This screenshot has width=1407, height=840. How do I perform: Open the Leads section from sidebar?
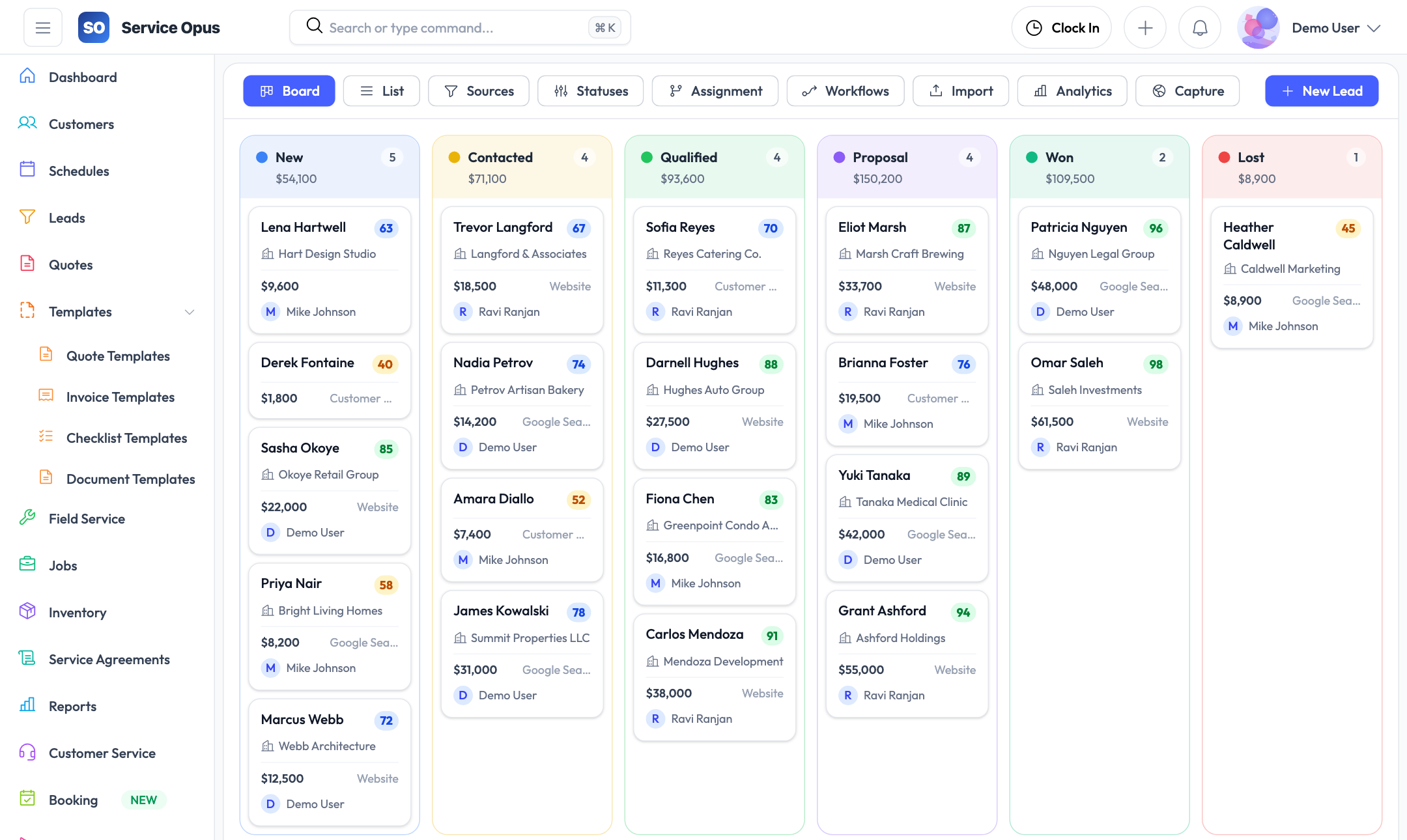coord(67,217)
